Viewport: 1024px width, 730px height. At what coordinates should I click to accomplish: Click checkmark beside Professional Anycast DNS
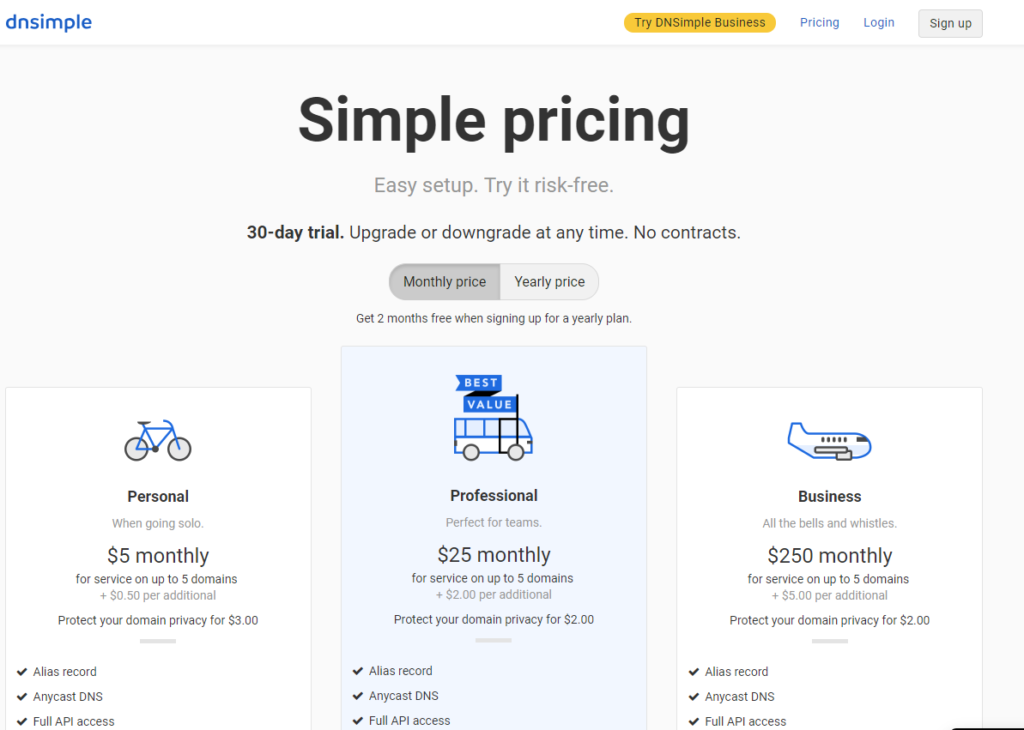[x=357, y=696]
